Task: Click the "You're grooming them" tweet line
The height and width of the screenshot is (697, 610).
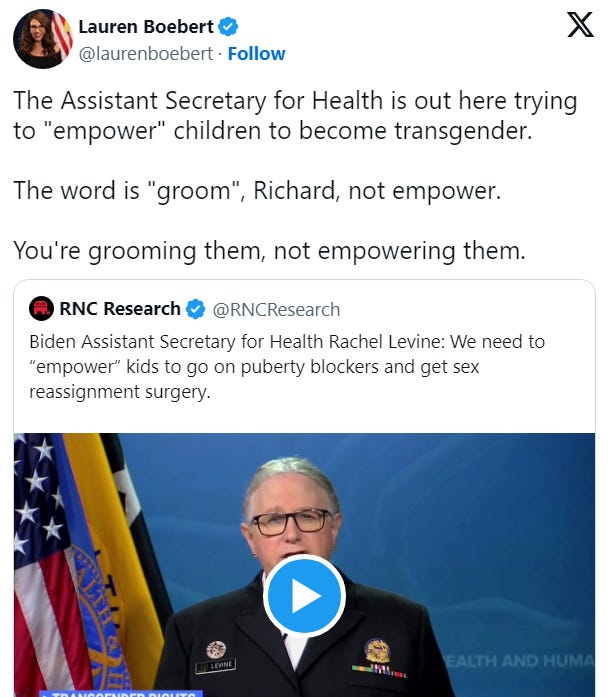Action: click(x=269, y=251)
